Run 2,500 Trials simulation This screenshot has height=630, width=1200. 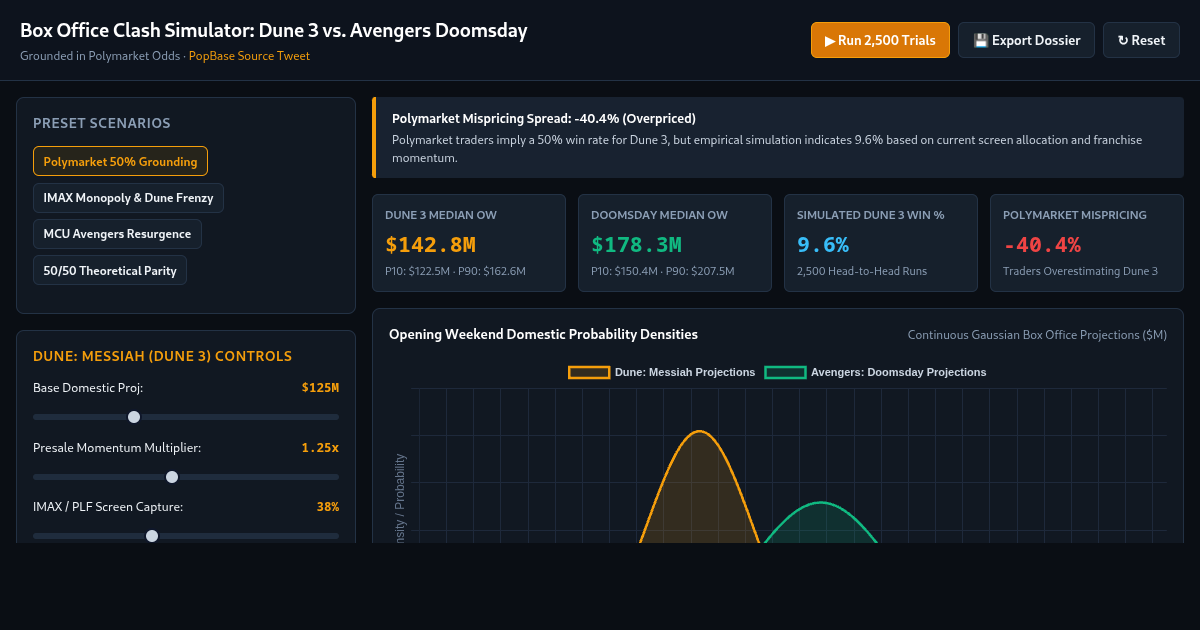pos(880,40)
